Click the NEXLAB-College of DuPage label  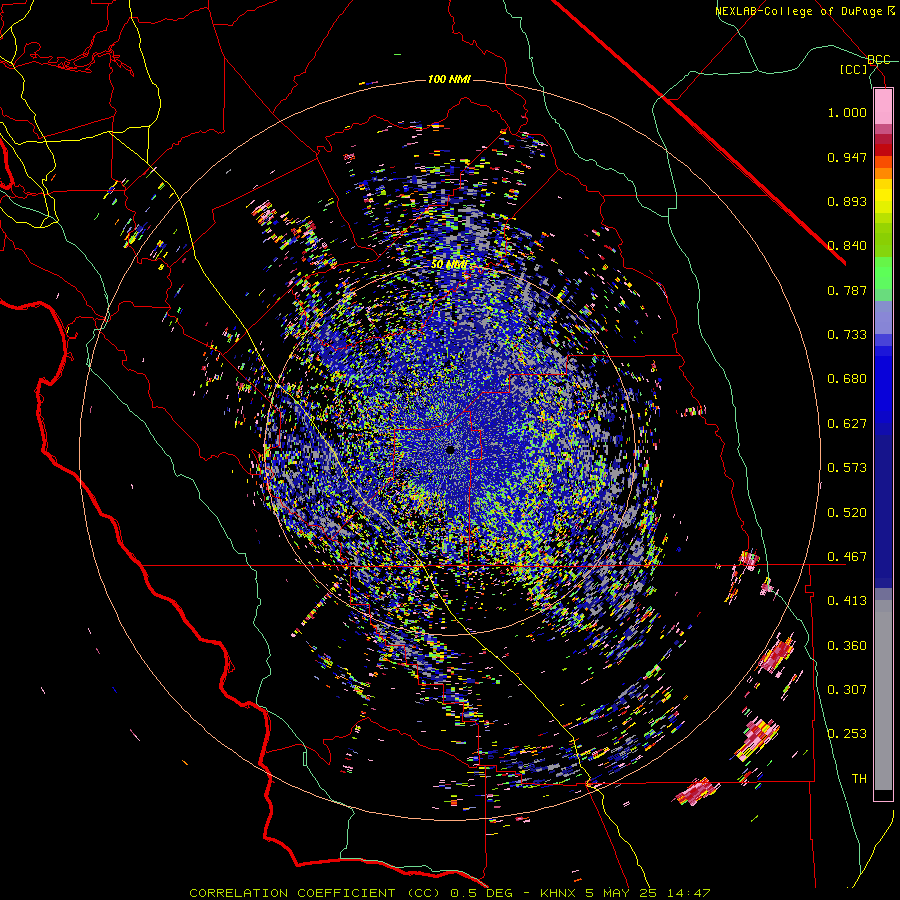click(x=798, y=11)
